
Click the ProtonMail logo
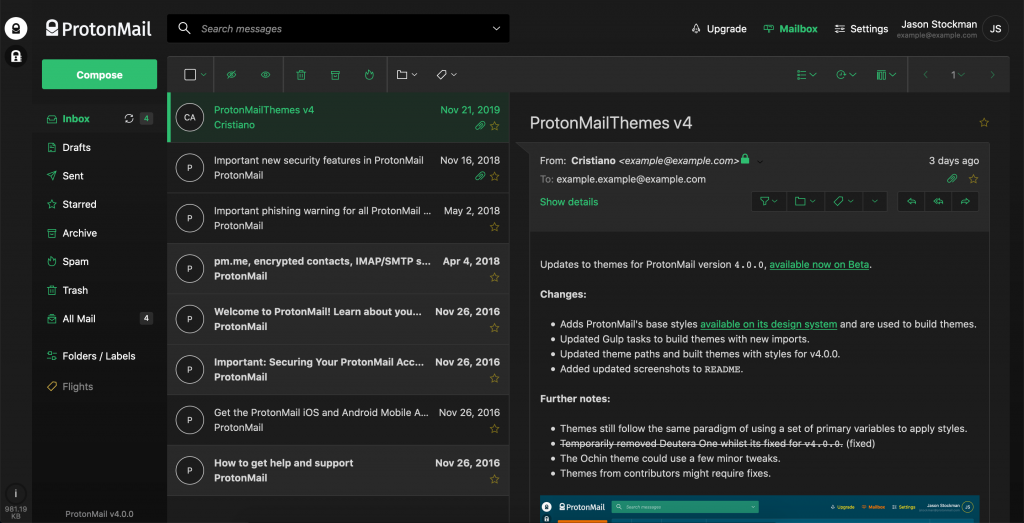click(x=99, y=28)
